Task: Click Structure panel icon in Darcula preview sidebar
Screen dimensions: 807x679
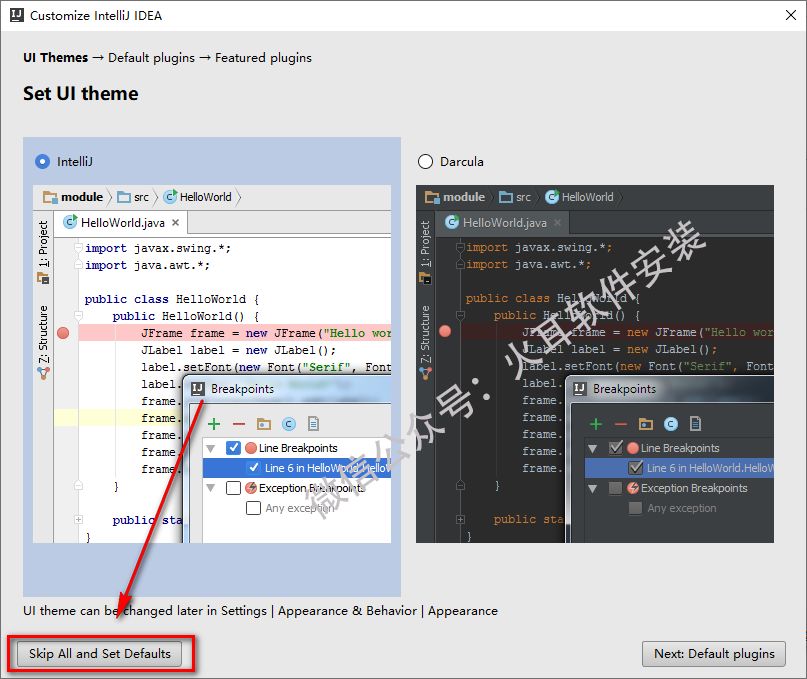Action: (x=425, y=373)
